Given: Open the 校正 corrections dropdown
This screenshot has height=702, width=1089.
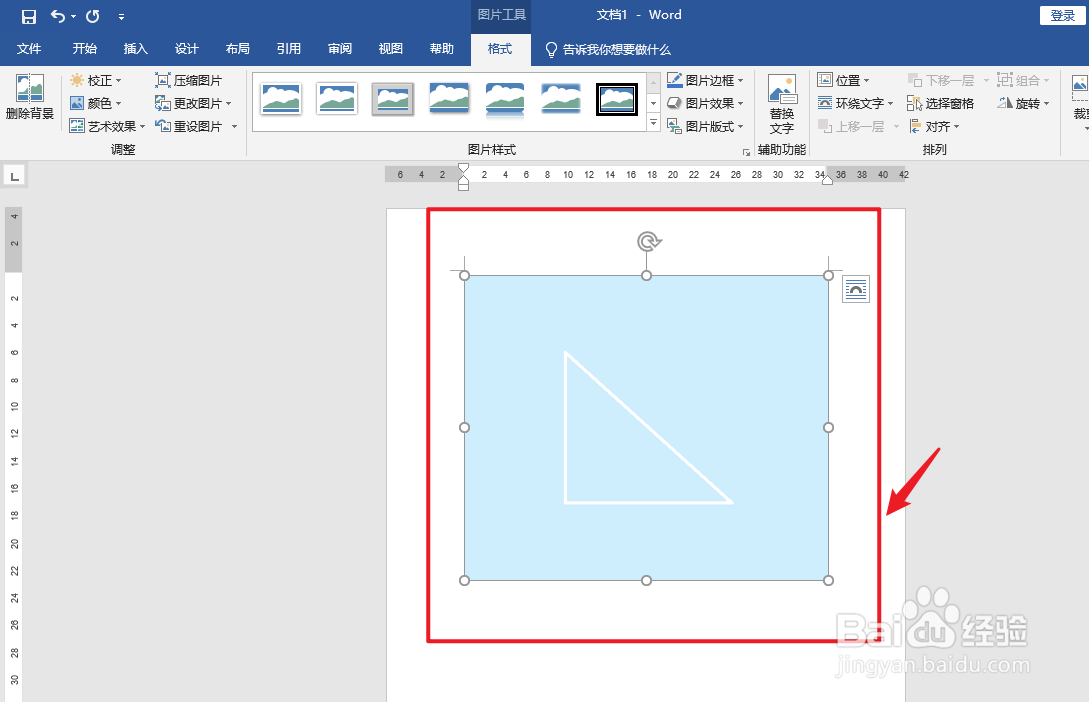Looking at the screenshot, I should tap(96, 81).
